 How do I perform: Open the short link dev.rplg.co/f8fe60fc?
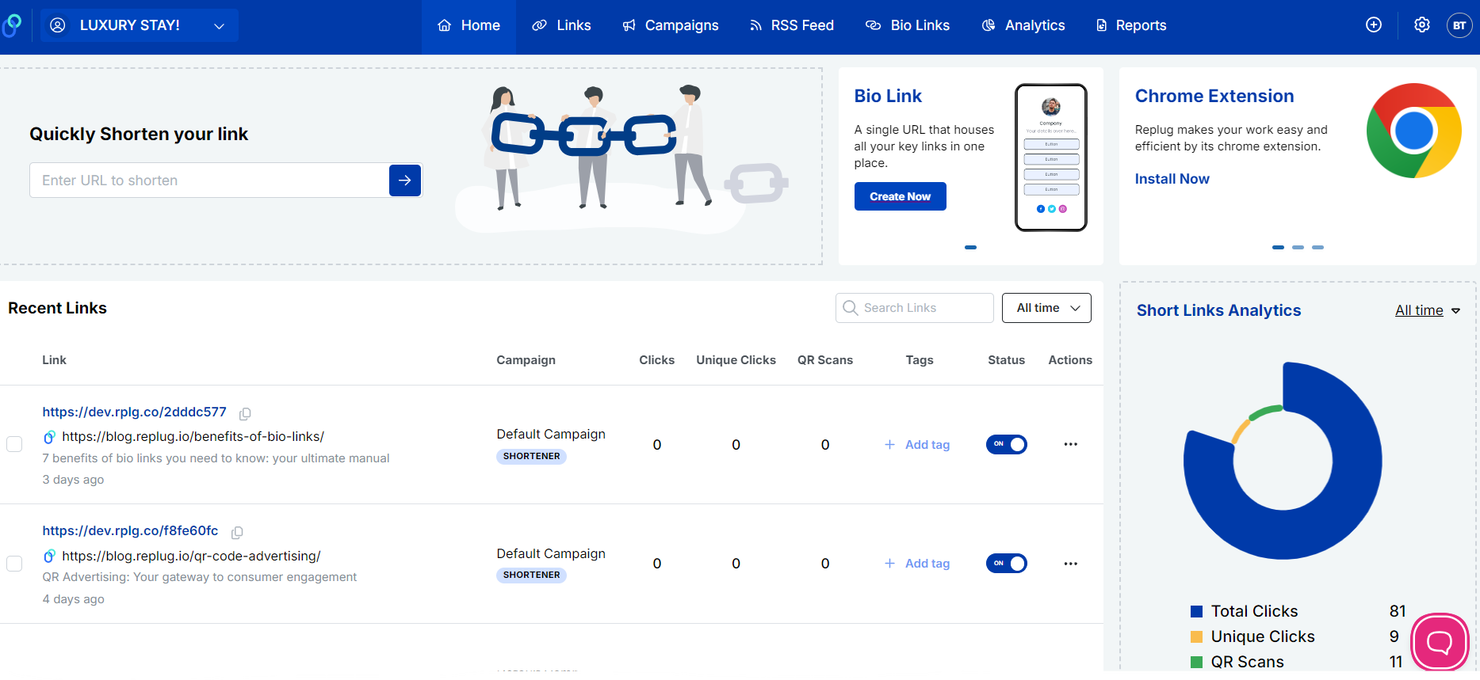pos(130,531)
